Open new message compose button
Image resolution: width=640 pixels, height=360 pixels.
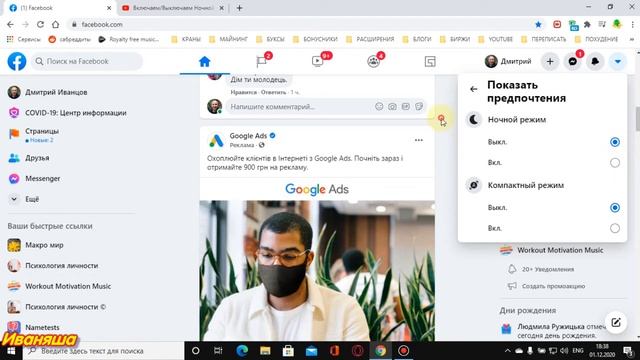tap(616, 322)
